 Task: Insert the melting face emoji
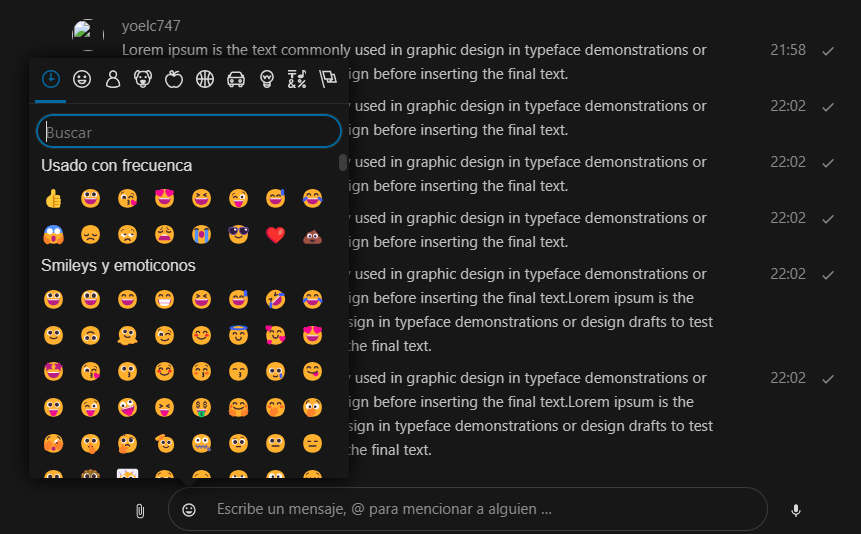point(127,336)
